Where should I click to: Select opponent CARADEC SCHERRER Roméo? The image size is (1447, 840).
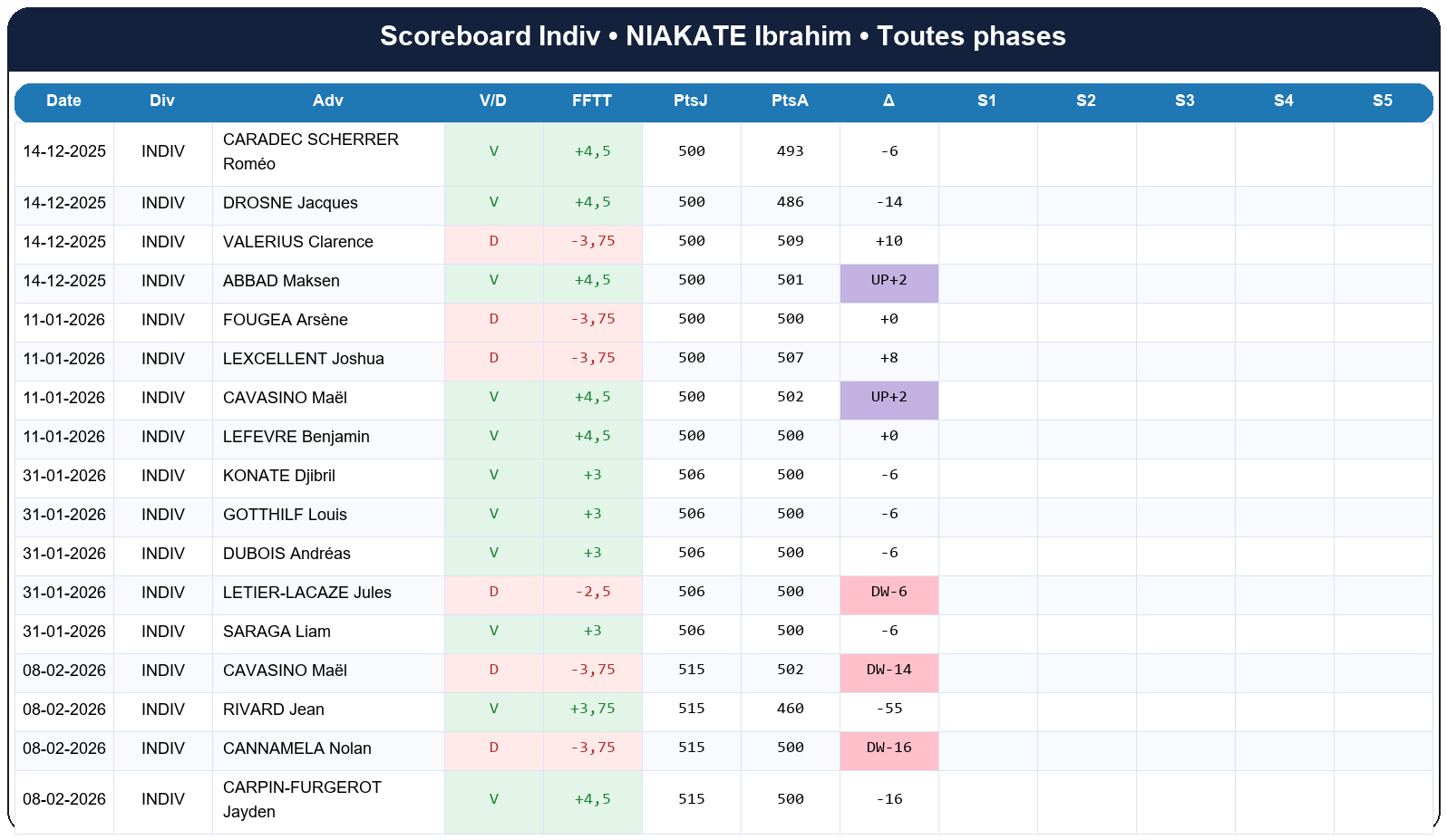pos(311,151)
